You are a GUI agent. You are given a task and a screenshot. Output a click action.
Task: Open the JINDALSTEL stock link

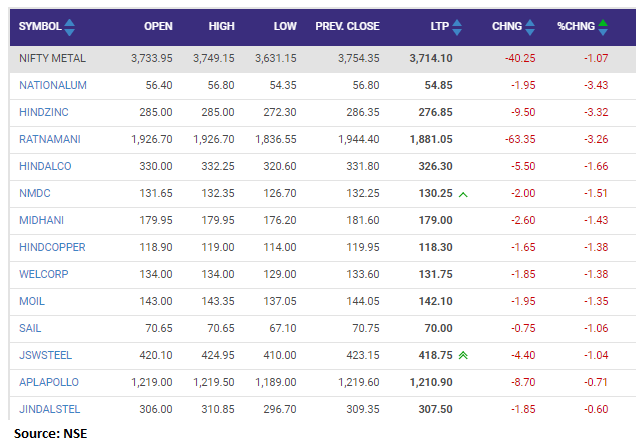tap(49, 409)
